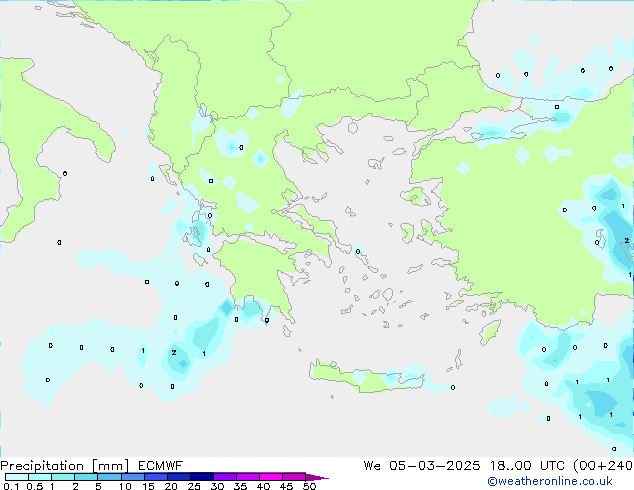The height and width of the screenshot is (490, 634).
Task: Click the '18..00 UTC' time text
Action: [x=529, y=466]
